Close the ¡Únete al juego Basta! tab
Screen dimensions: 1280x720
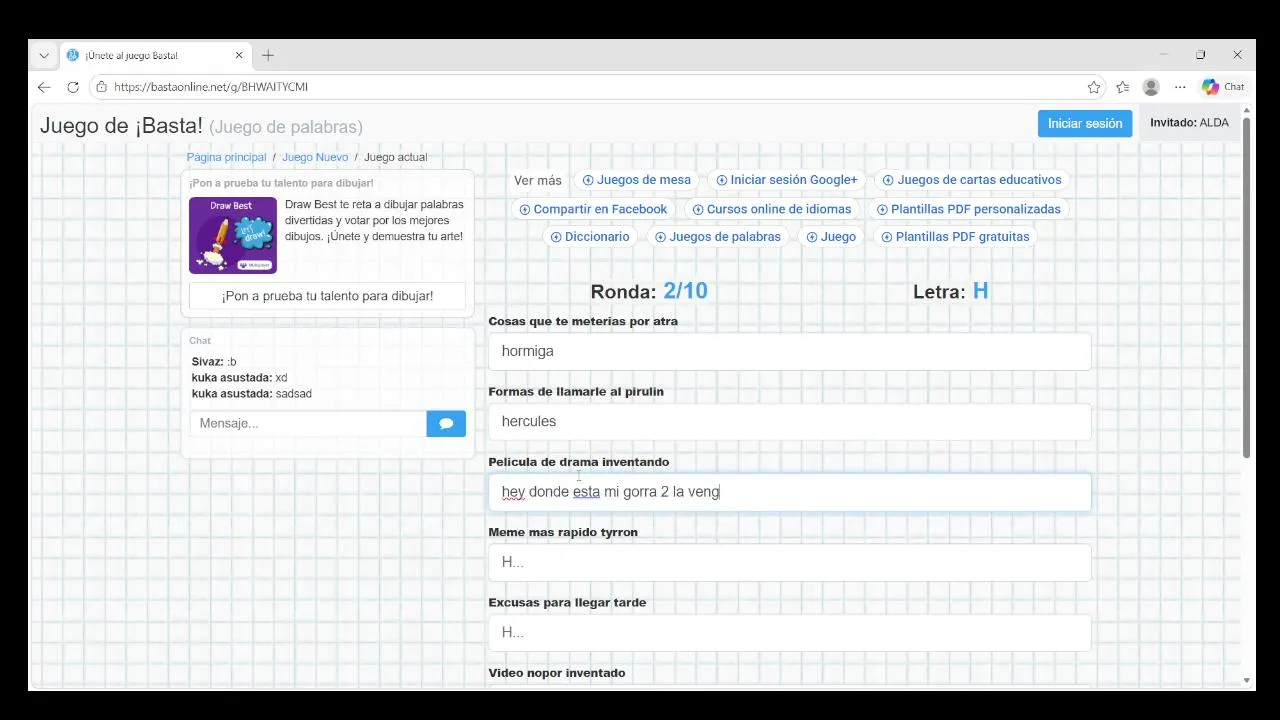pyautogui.click(x=240, y=55)
